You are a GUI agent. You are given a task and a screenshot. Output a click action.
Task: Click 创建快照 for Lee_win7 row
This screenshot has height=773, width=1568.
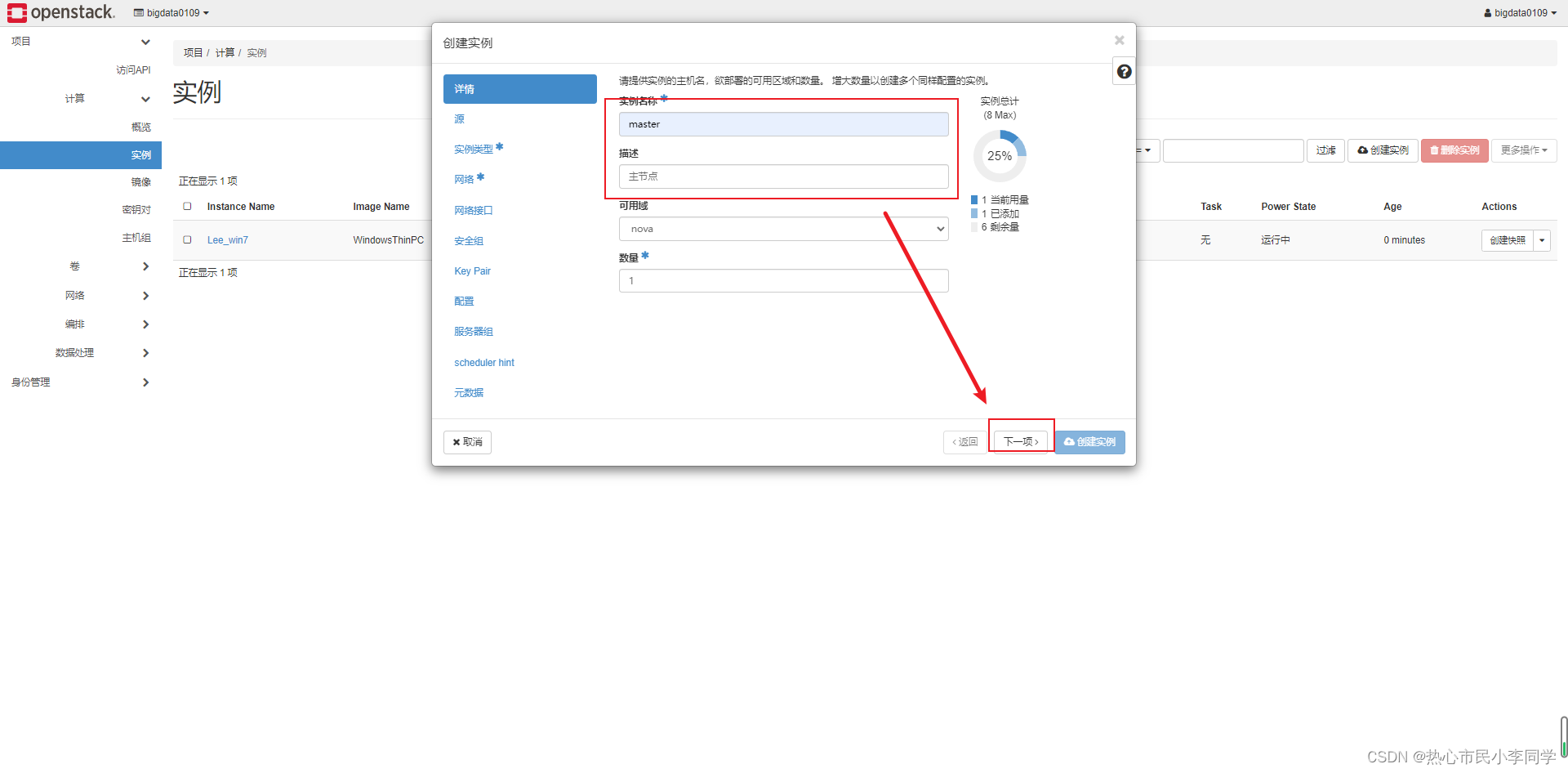[x=1507, y=240]
